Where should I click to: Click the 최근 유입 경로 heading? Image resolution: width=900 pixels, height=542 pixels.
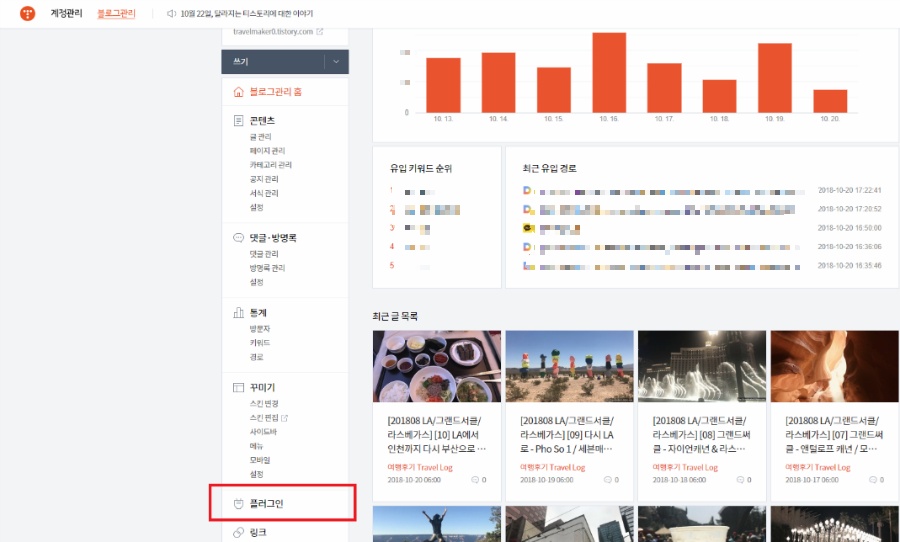[x=549, y=168]
